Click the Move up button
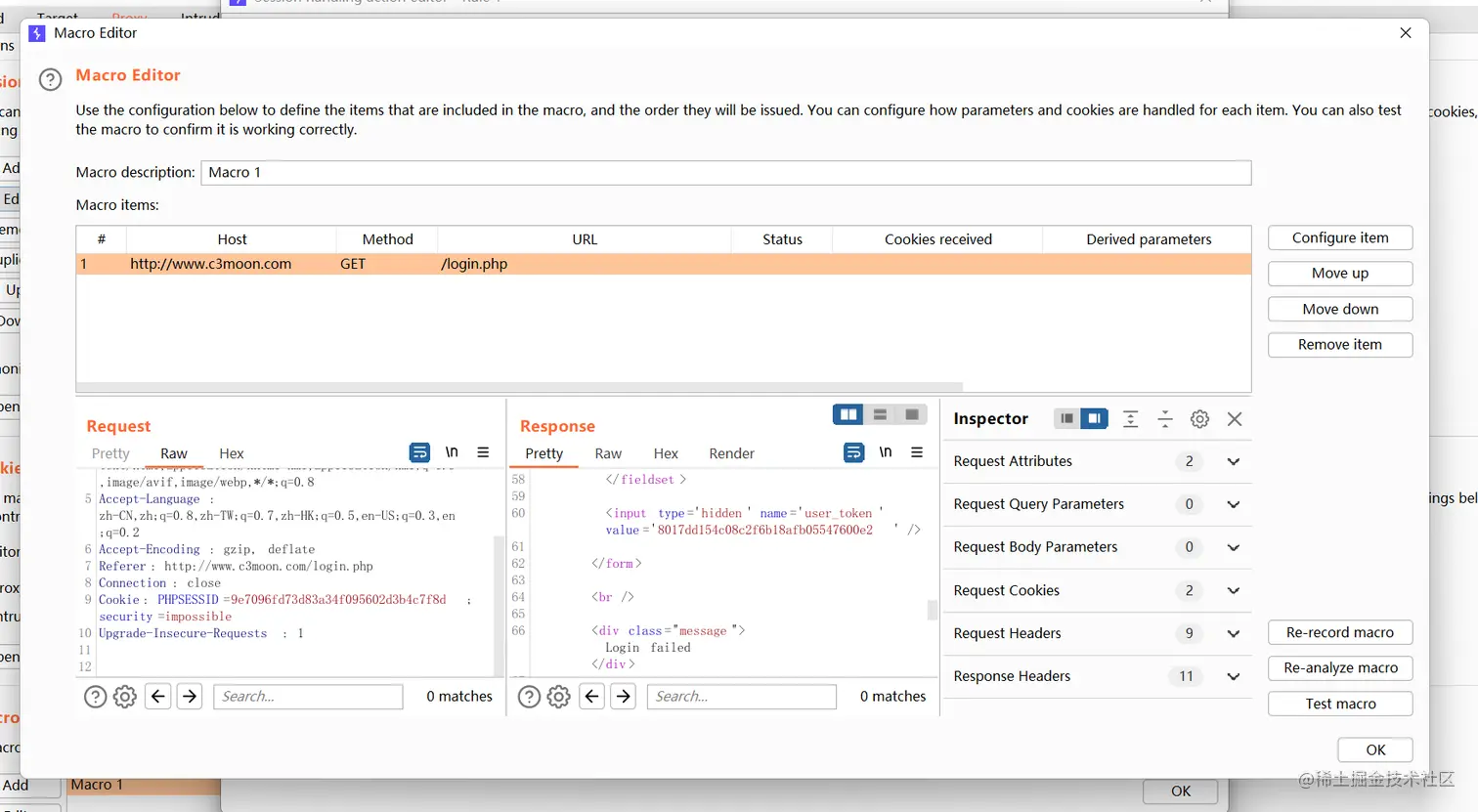 (1340, 274)
